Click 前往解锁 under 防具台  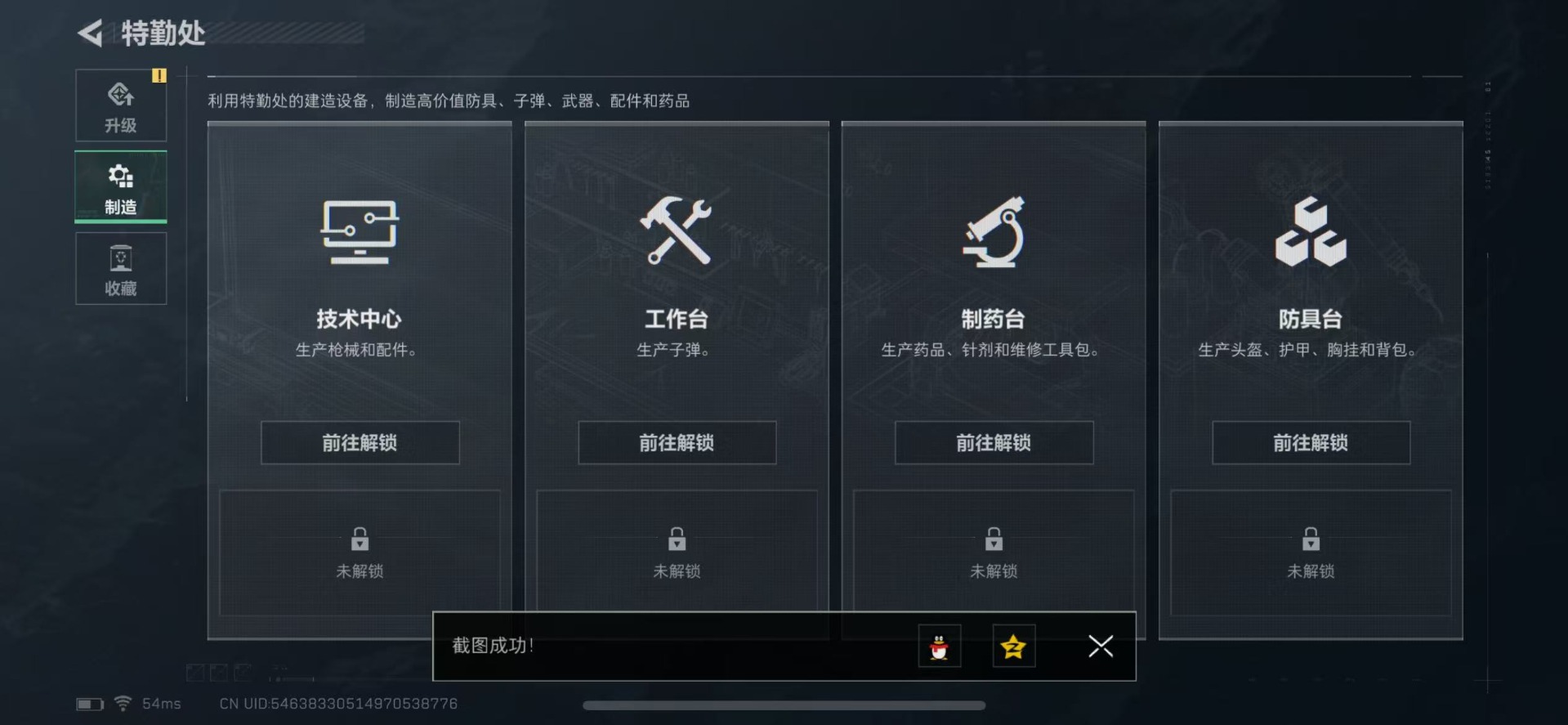click(1311, 443)
